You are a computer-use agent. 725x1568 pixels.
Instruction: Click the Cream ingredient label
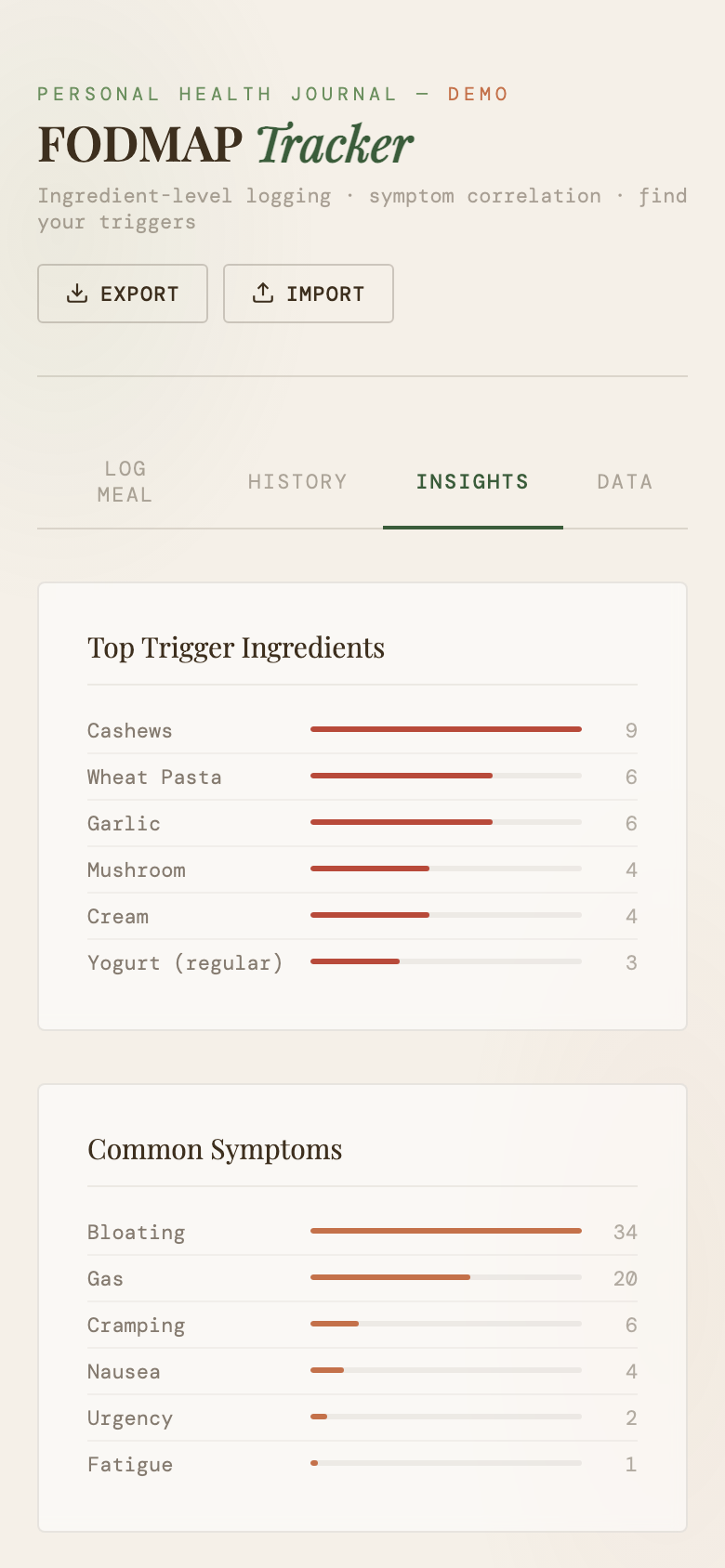pyautogui.click(x=118, y=916)
